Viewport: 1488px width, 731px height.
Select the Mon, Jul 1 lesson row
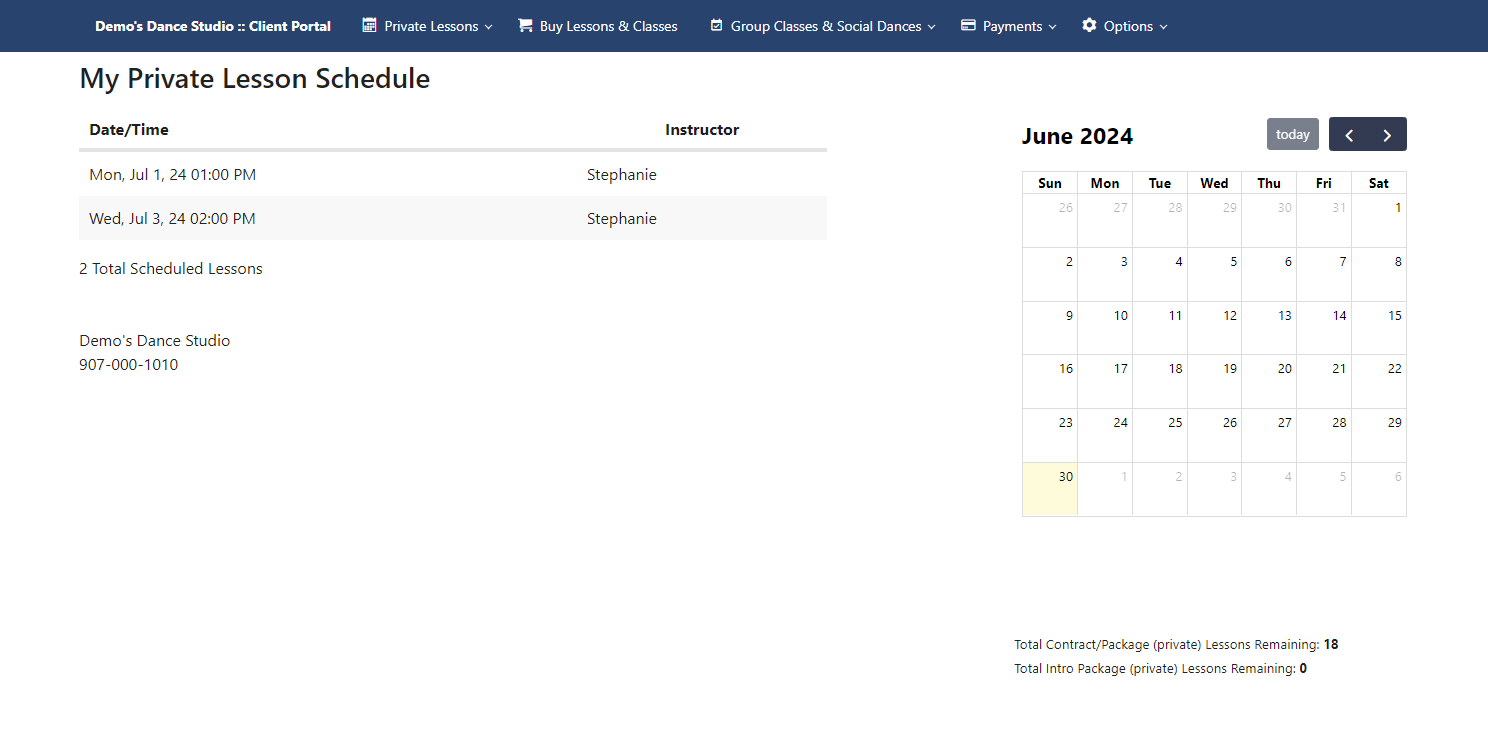click(453, 174)
